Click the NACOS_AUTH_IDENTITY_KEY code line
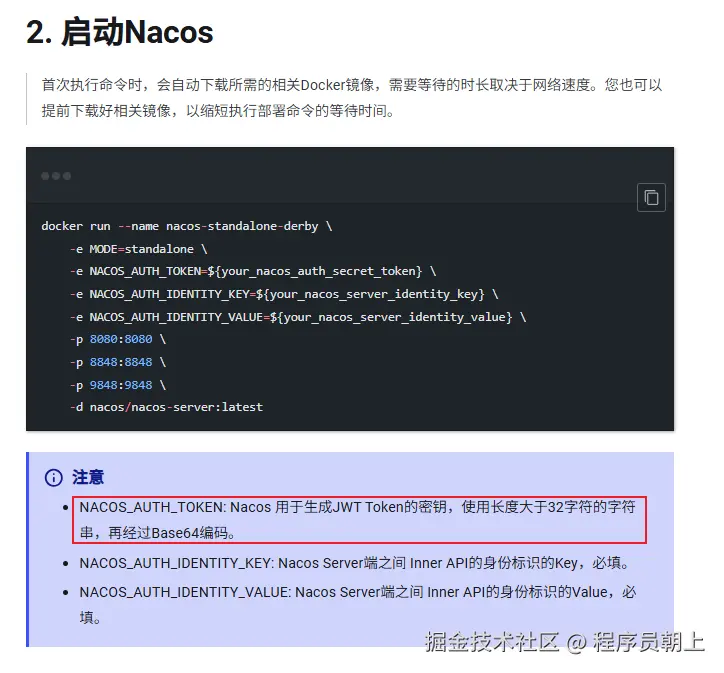Image resolution: width=724 pixels, height=673 pixels. click(x=284, y=294)
